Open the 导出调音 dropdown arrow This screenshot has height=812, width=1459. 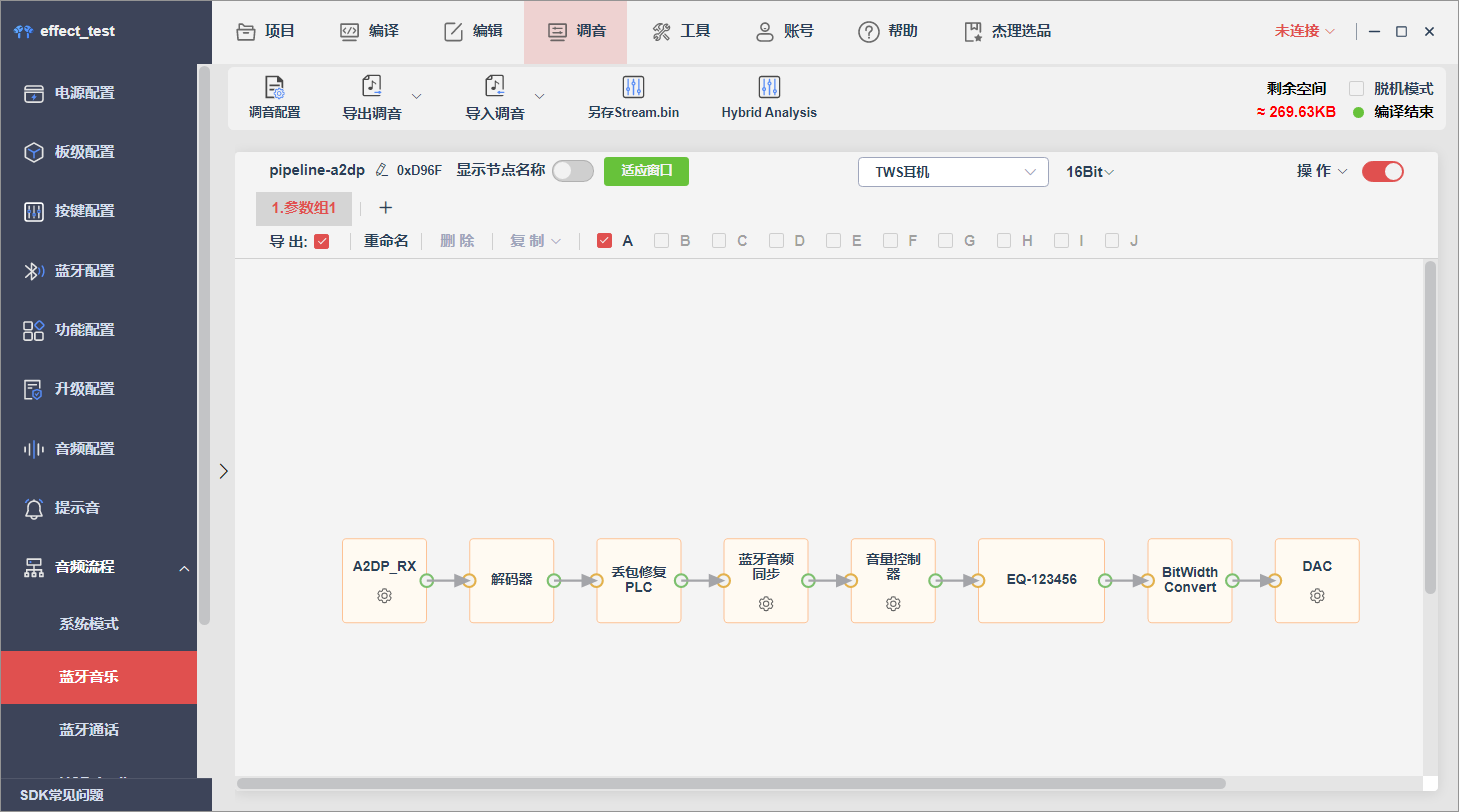coord(417,96)
